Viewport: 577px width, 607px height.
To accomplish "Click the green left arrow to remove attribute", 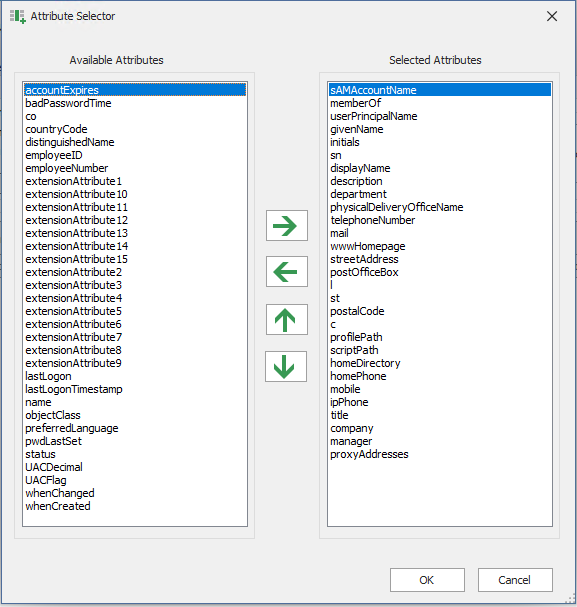I will click(x=287, y=271).
